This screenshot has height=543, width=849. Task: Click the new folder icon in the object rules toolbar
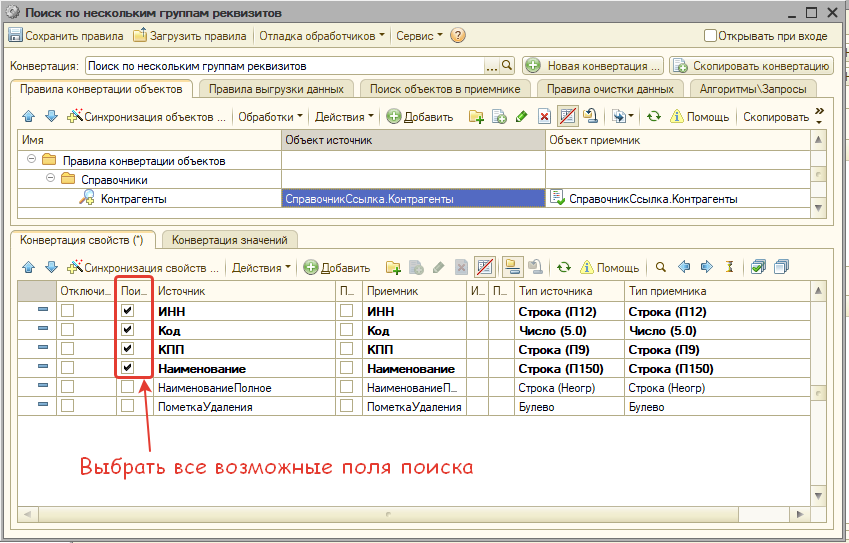coord(476,116)
